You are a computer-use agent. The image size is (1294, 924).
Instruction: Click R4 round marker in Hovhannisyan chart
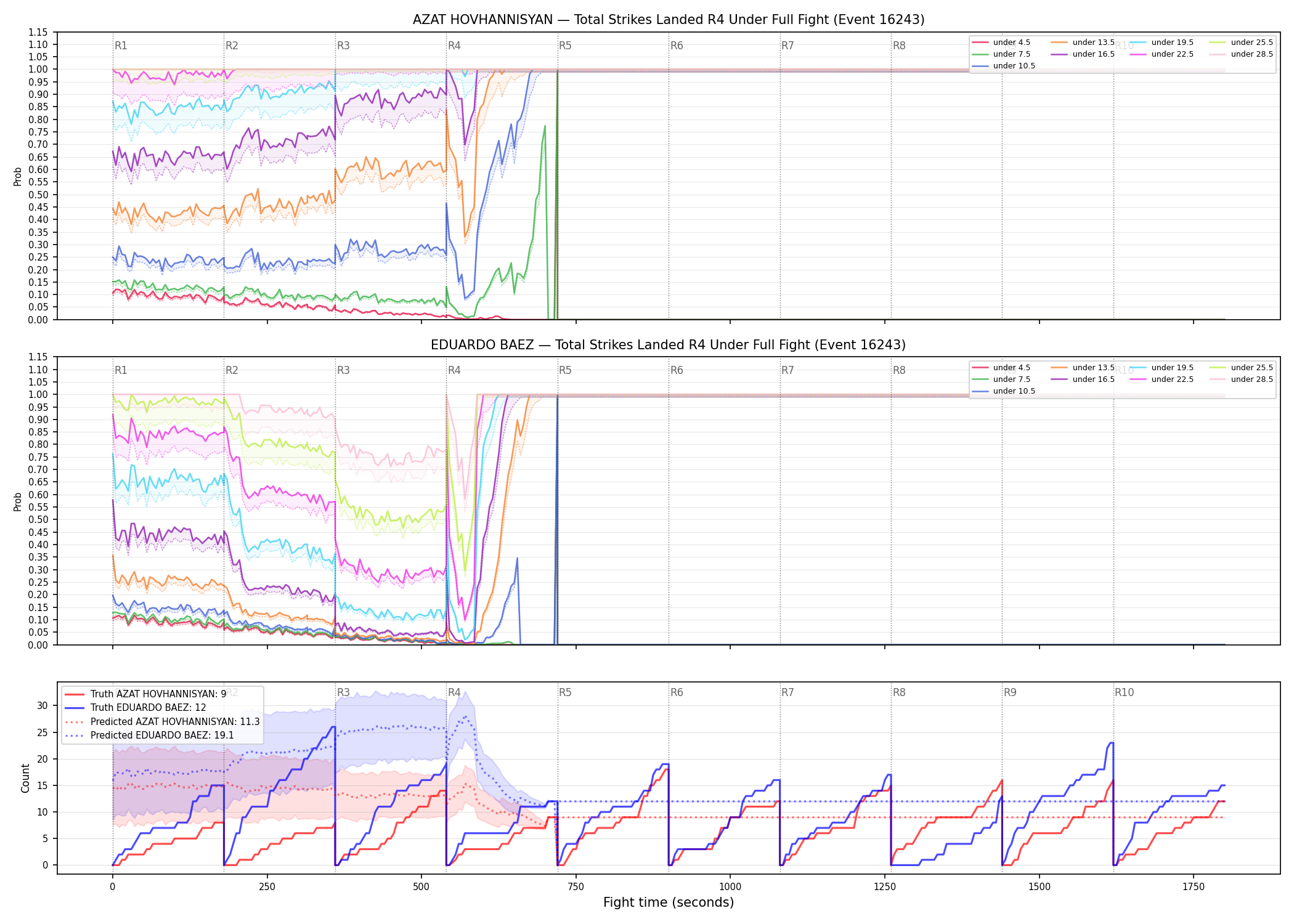(x=454, y=46)
